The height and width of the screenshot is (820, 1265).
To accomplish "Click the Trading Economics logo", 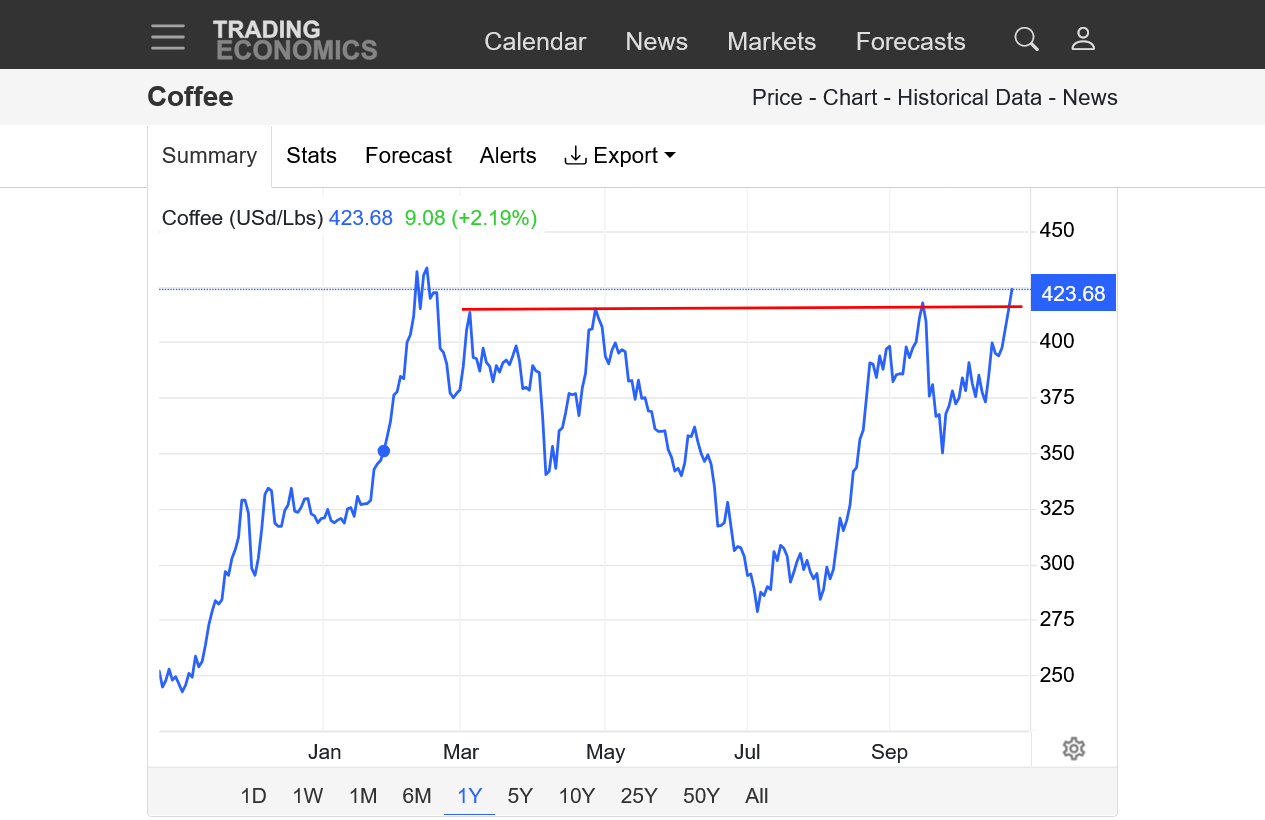I will tap(294, 40).
